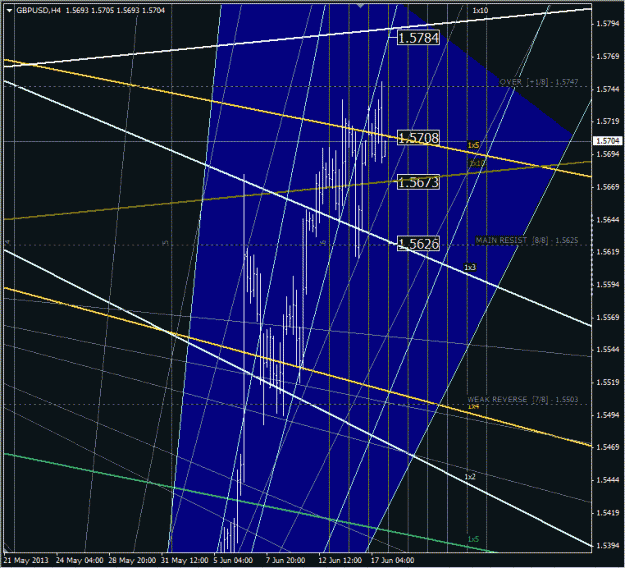Screen dimensions: 625x568
Task: Click the 17 Jun 04:00 time label
Action: pos(393,560)
